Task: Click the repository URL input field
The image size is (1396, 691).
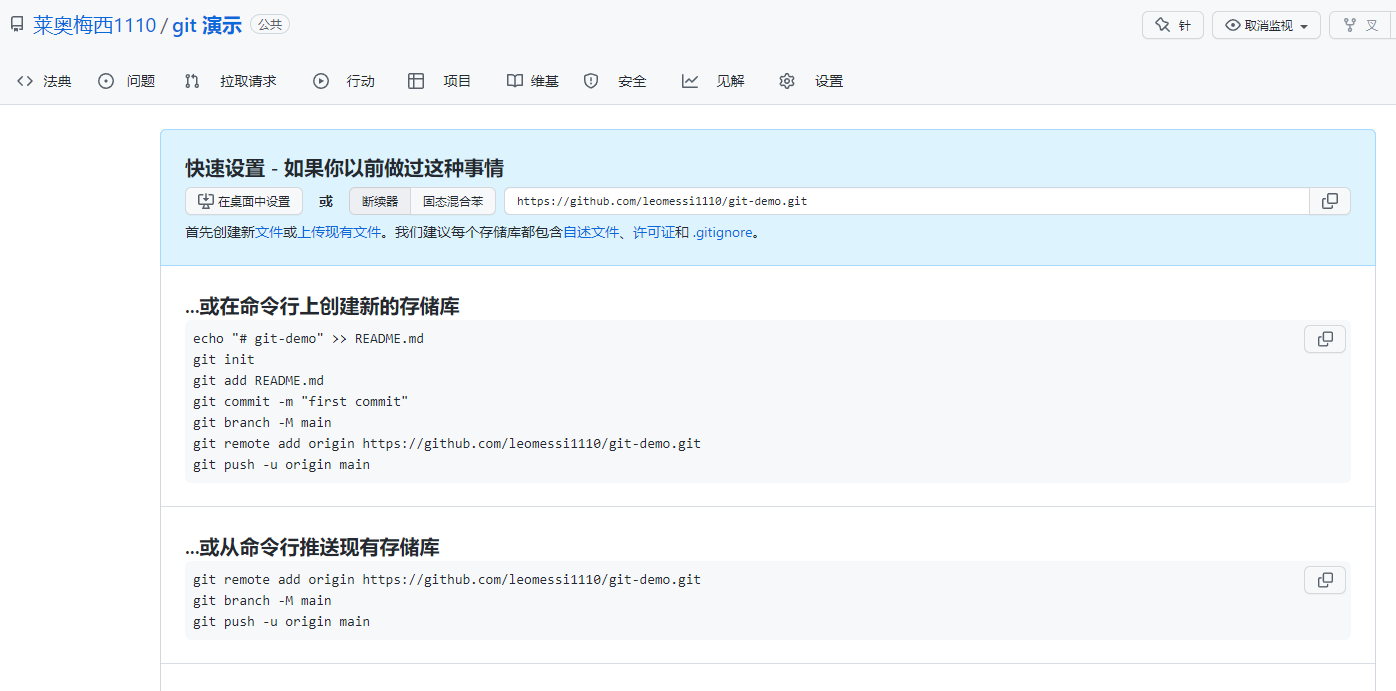Action: [907, 201]
